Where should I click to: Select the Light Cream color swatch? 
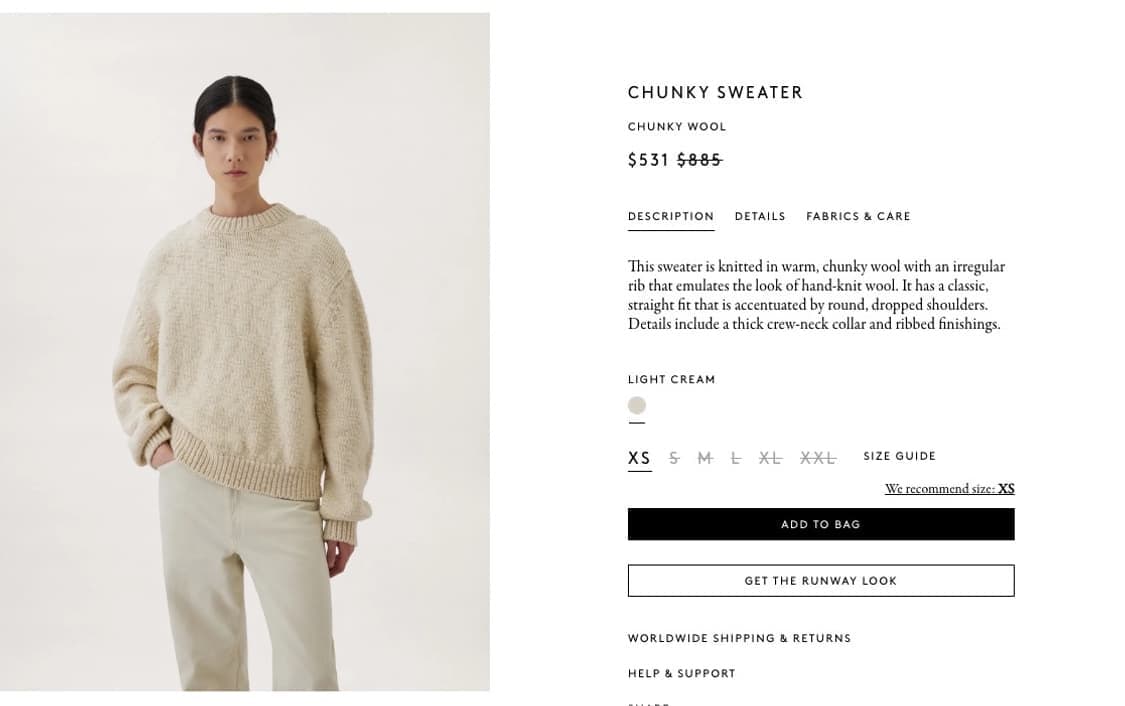(x=636, y=405)
